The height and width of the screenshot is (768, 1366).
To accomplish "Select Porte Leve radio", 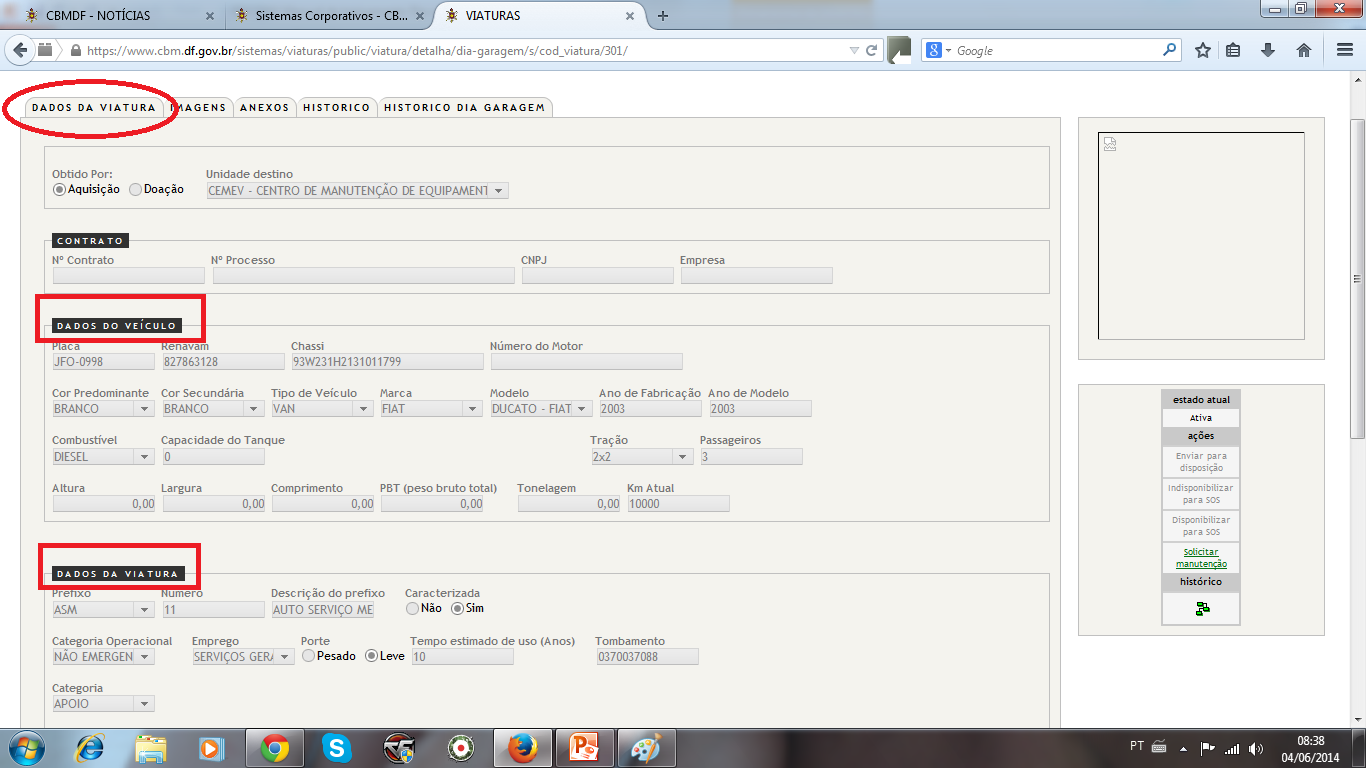I will click(371, 656).
